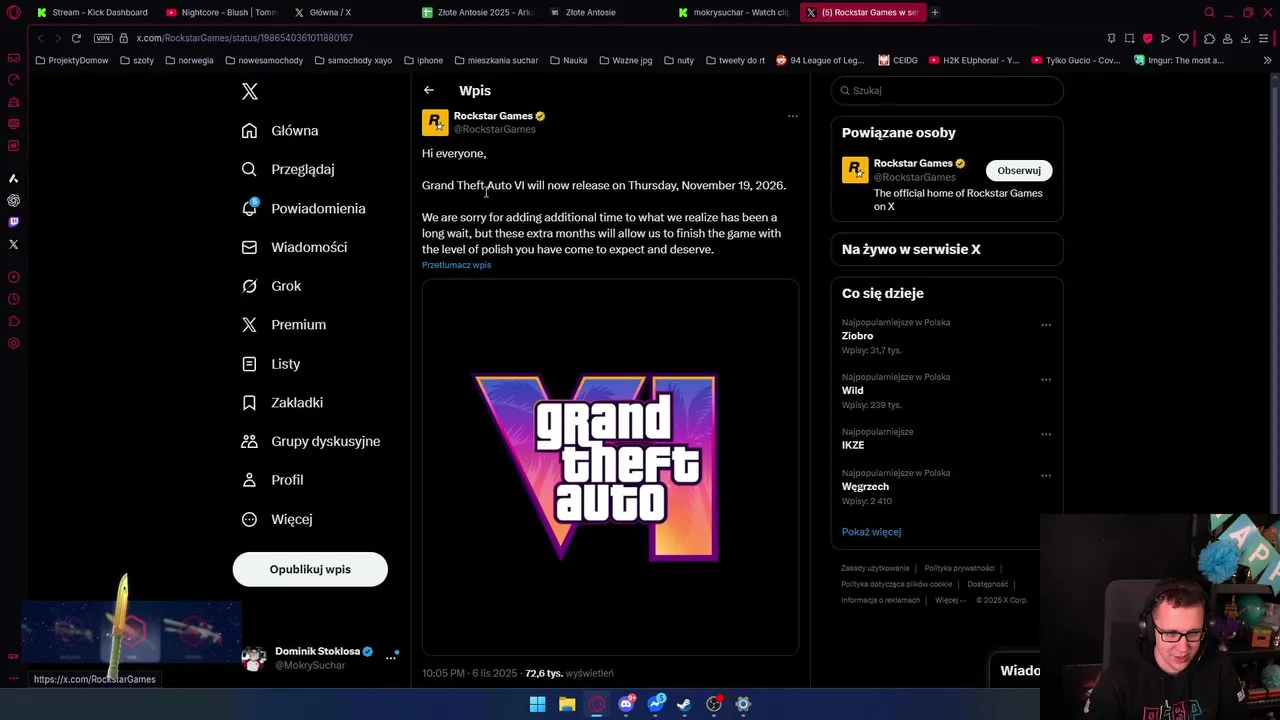The width and height of the screenshot is (1280, 720).
Task: Open the Główna home page
Action: pyautogui.click(x=280, y=131)
